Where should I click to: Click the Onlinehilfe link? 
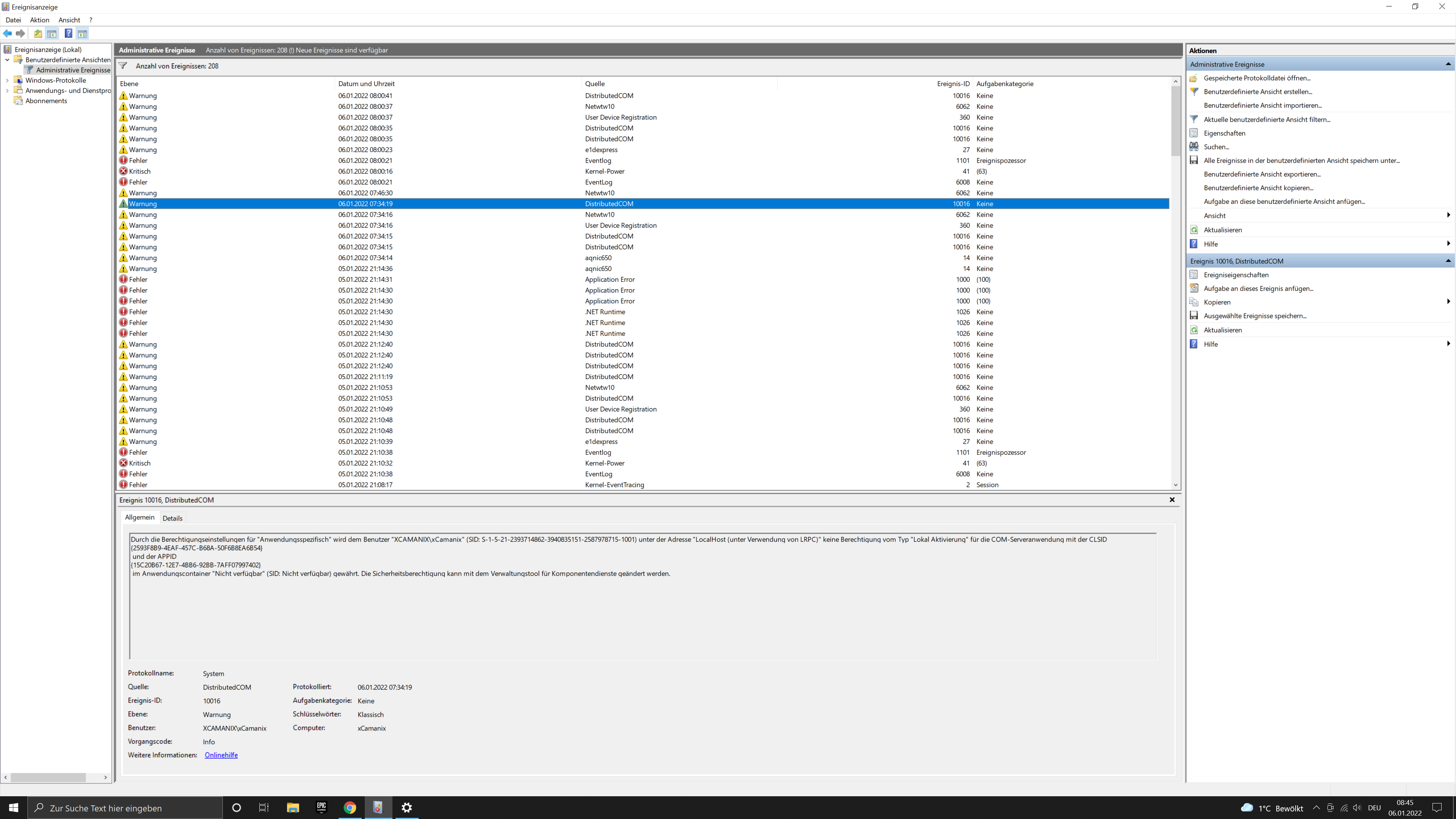(x=221, y=755)
